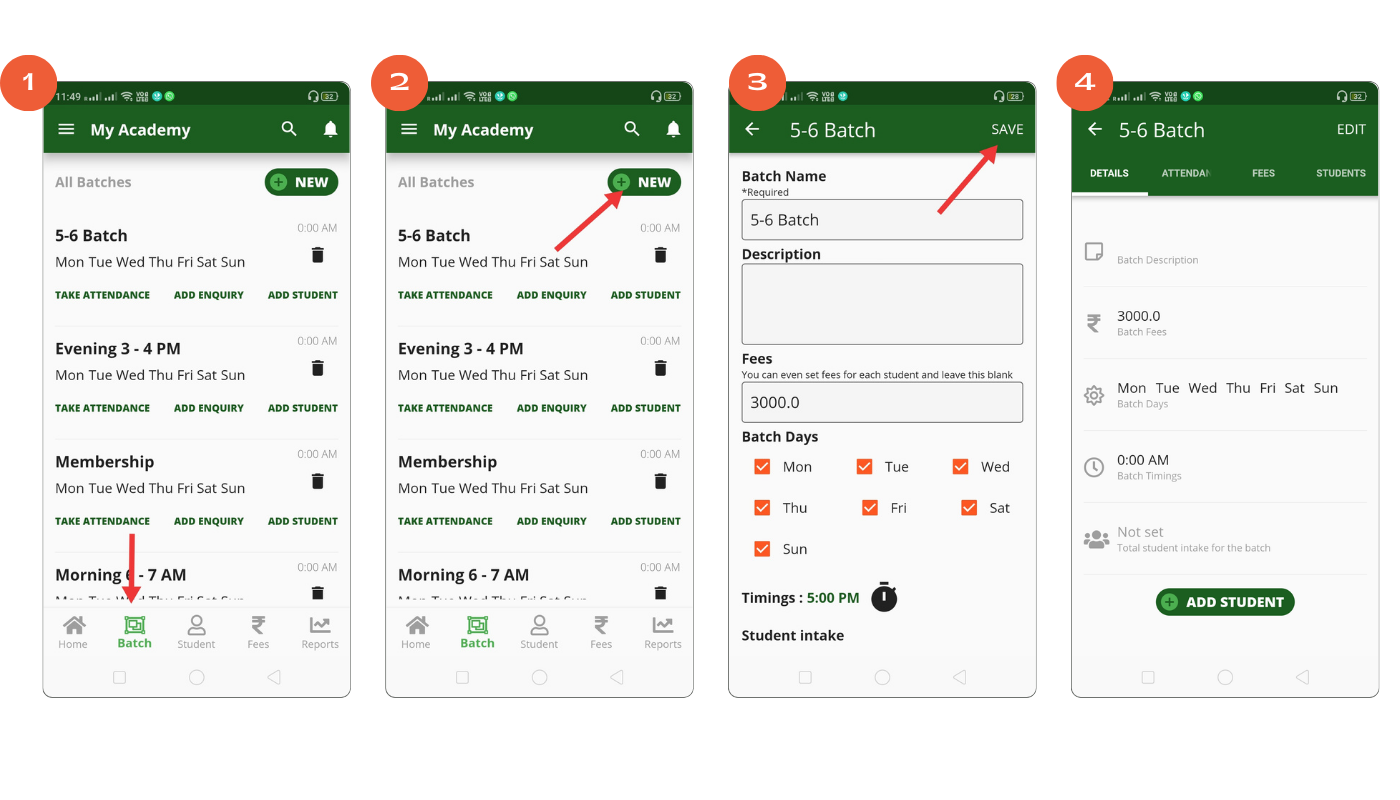Open notifications bell in screen 1
This screenshot has width=1400, height=800.
(x=330, y=129)
